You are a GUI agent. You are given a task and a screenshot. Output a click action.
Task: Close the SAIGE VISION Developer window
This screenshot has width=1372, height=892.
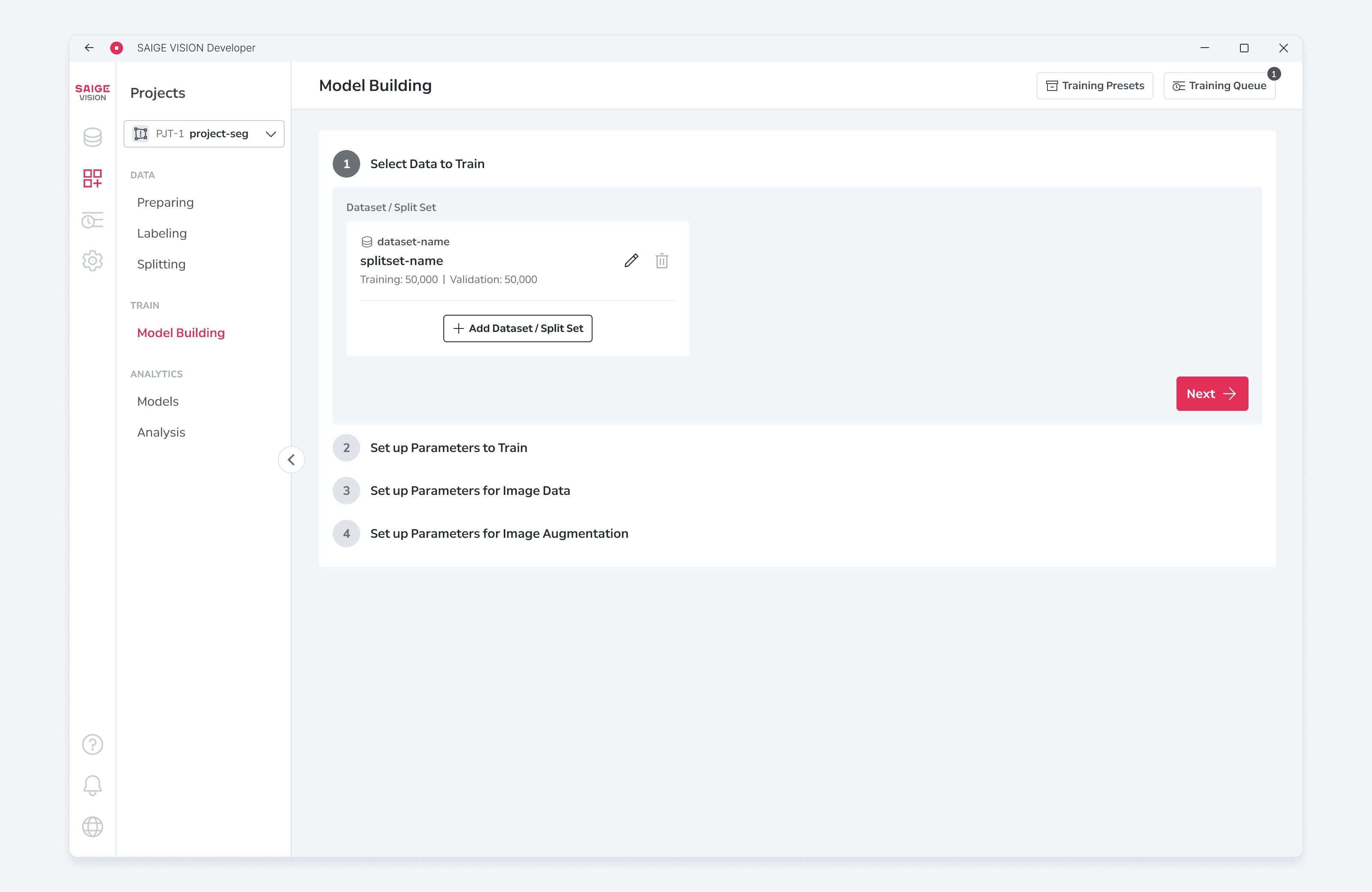tap(1283, 48)
